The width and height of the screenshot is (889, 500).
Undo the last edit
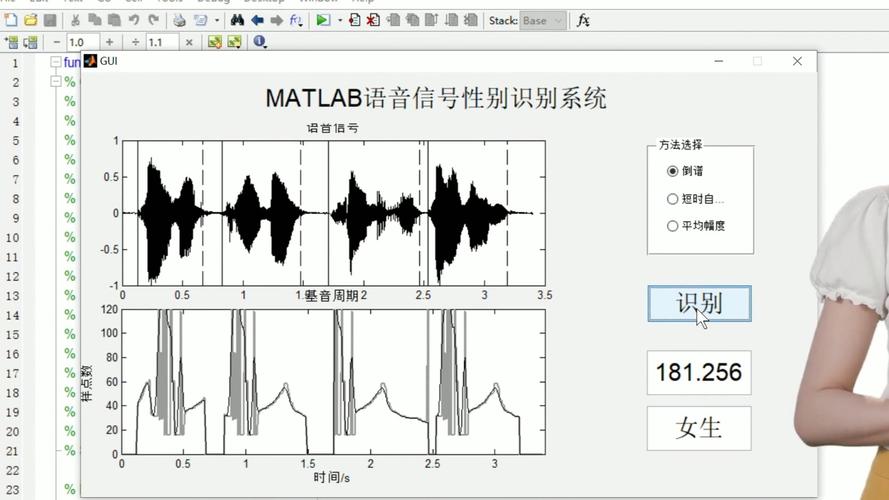[x=134, y=20]
